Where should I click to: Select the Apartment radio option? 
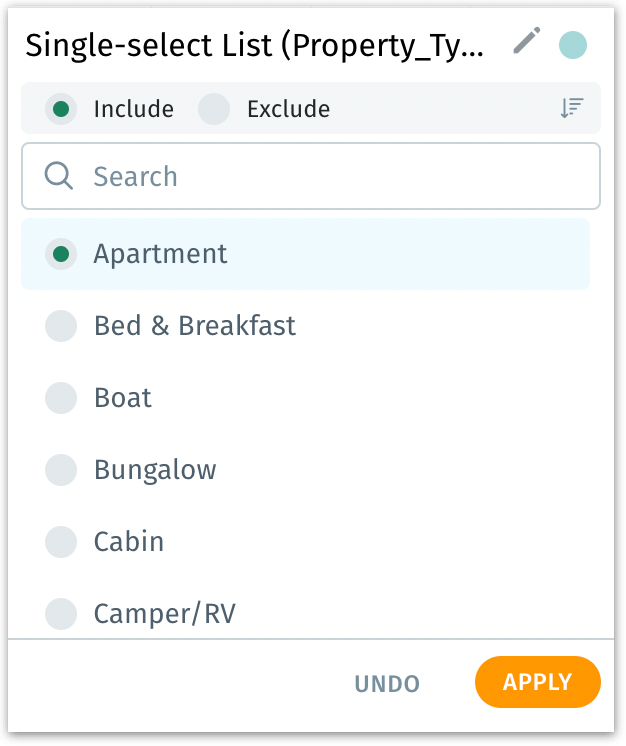[x=61, y=254]
